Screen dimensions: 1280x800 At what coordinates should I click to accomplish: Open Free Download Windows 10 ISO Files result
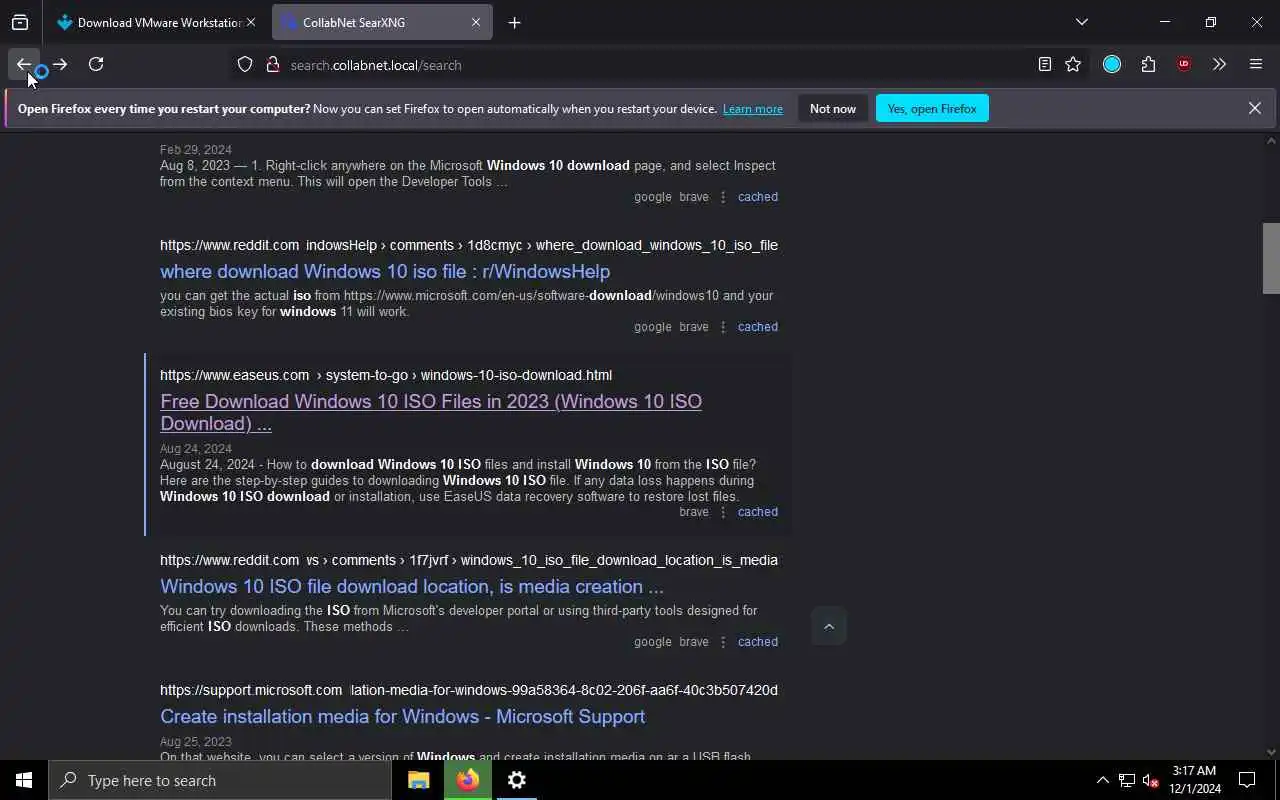point(431,412)
